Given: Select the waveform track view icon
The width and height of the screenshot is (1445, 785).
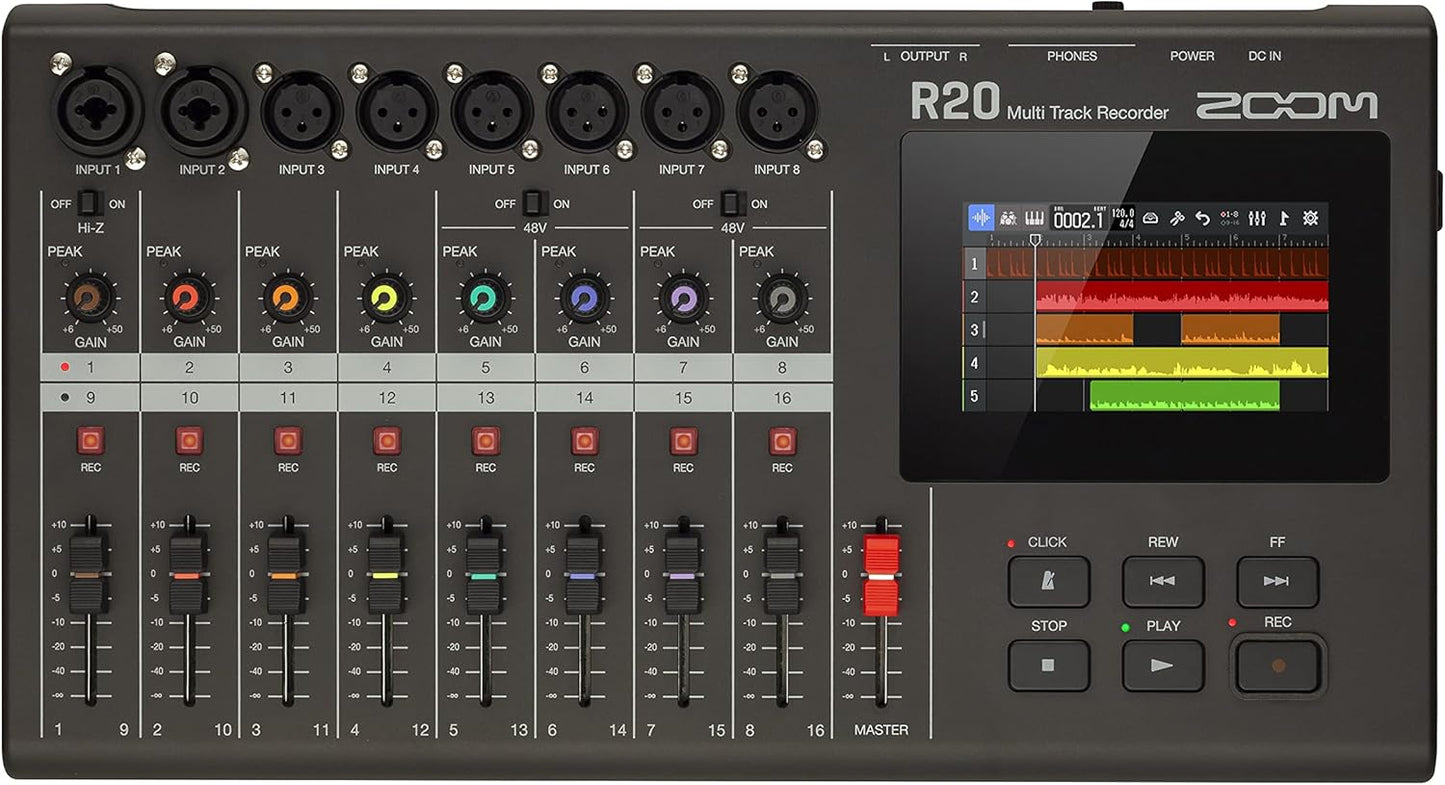Looking at the screenshot, I should tap(980, 217).
